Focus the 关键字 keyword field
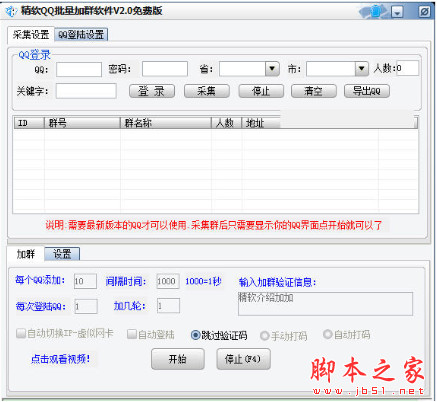The image size is (437, 402). 86,91
